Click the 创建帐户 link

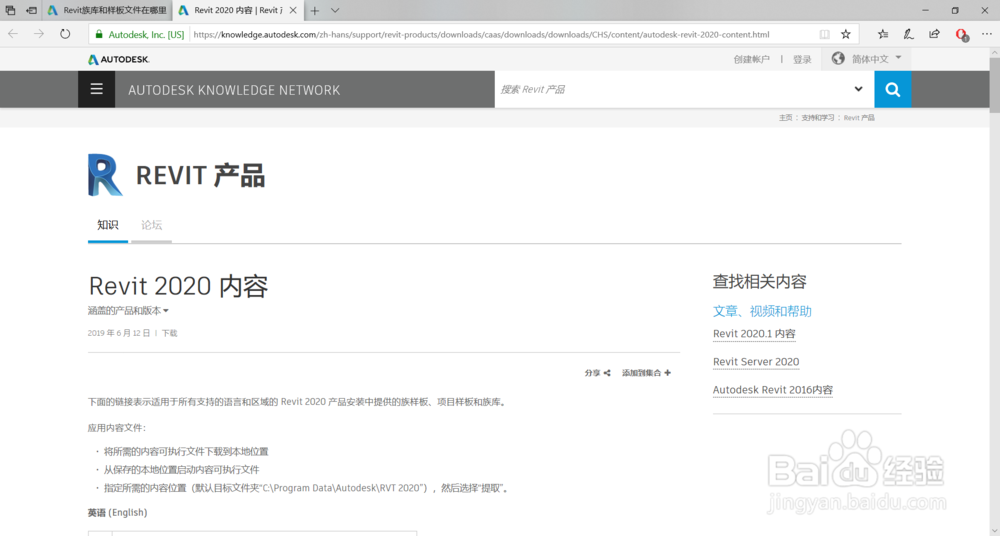751,59
